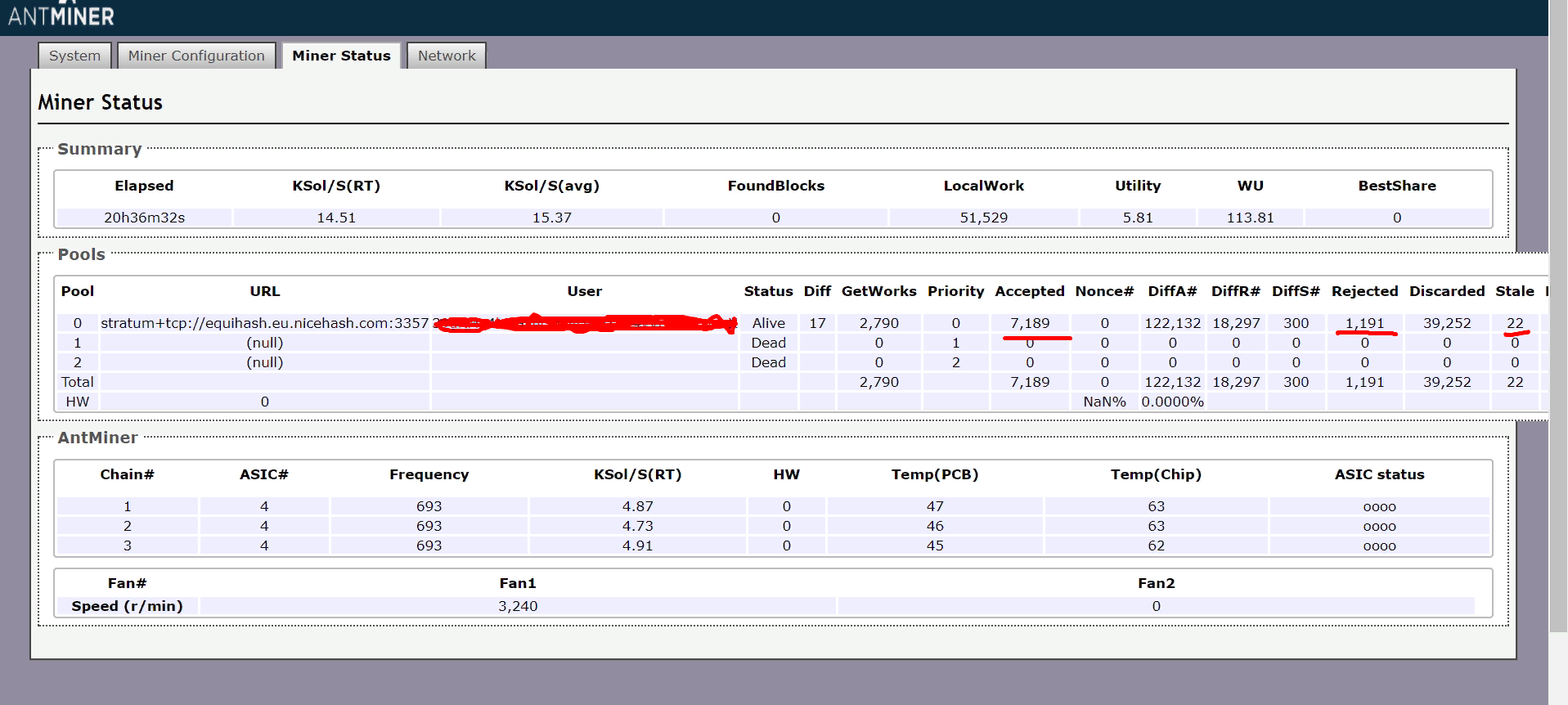
Task: Click chain 1 PCB temperature 47
Action: (x=935, y=506)
